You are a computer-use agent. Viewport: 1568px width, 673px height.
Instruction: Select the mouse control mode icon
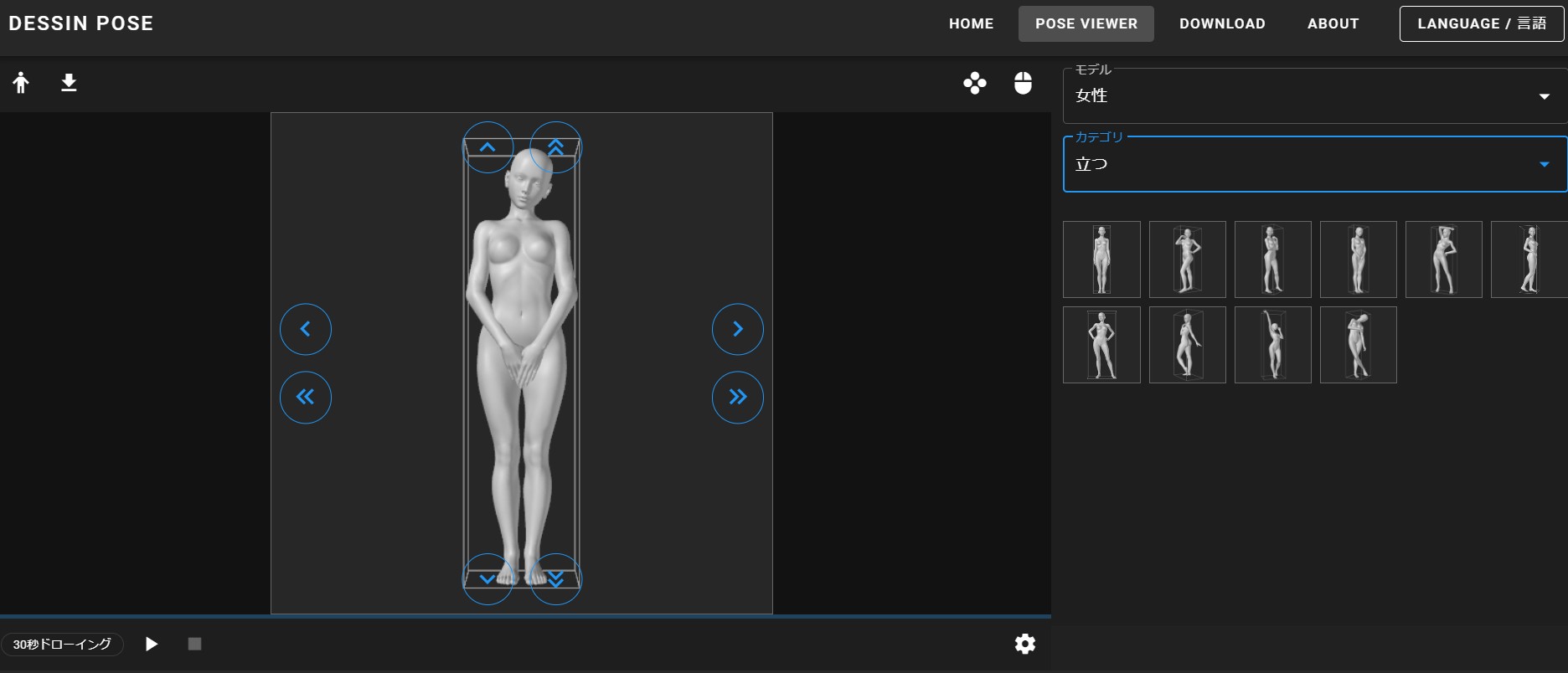click(1023, 83)
